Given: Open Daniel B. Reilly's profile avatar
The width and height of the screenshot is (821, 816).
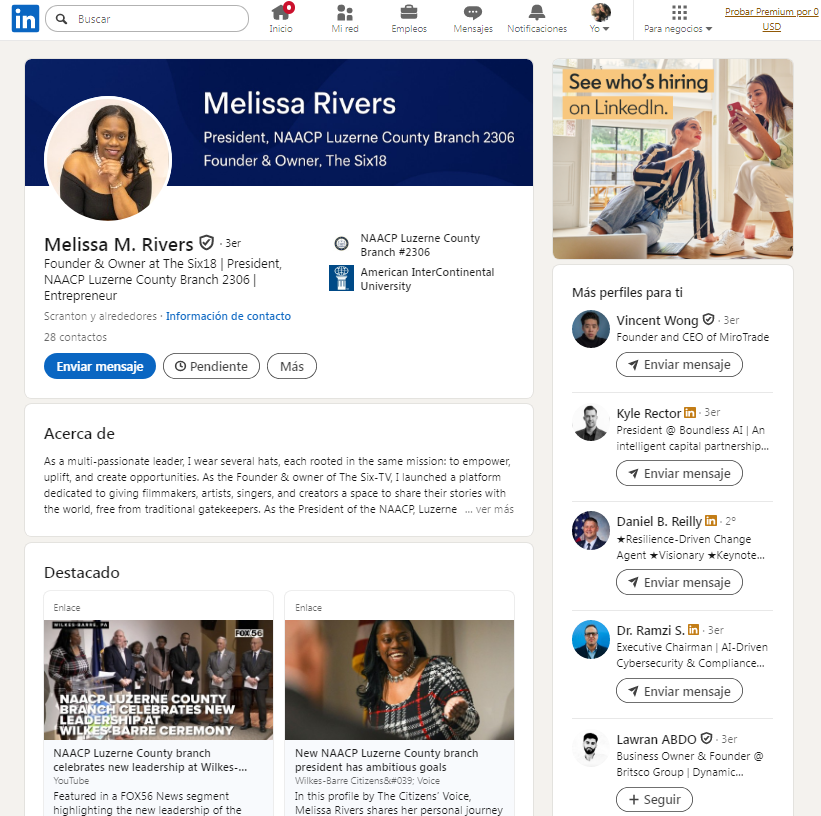Looking at the screenshot, I should tap(591, 531).
